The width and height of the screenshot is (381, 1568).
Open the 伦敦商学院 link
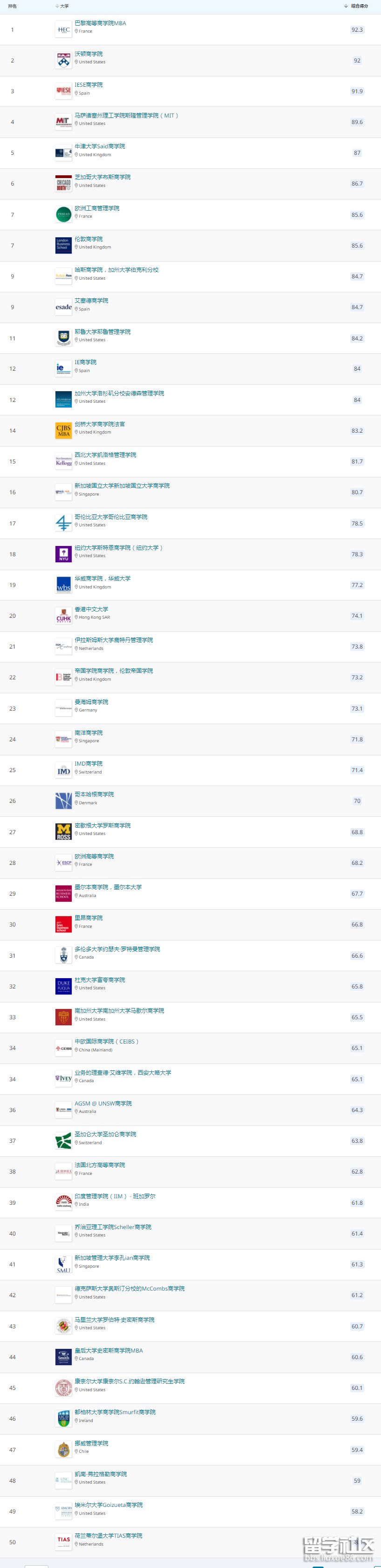(88, 239)
